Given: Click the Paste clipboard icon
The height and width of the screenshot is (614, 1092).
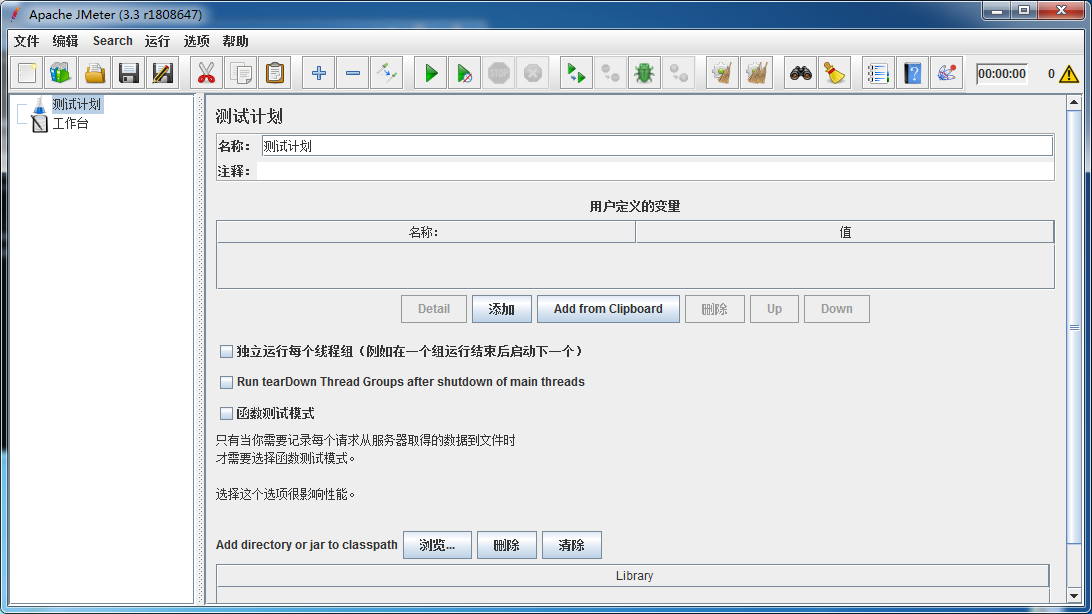Looking at the screenshot, I should click(x=275, y=73).
